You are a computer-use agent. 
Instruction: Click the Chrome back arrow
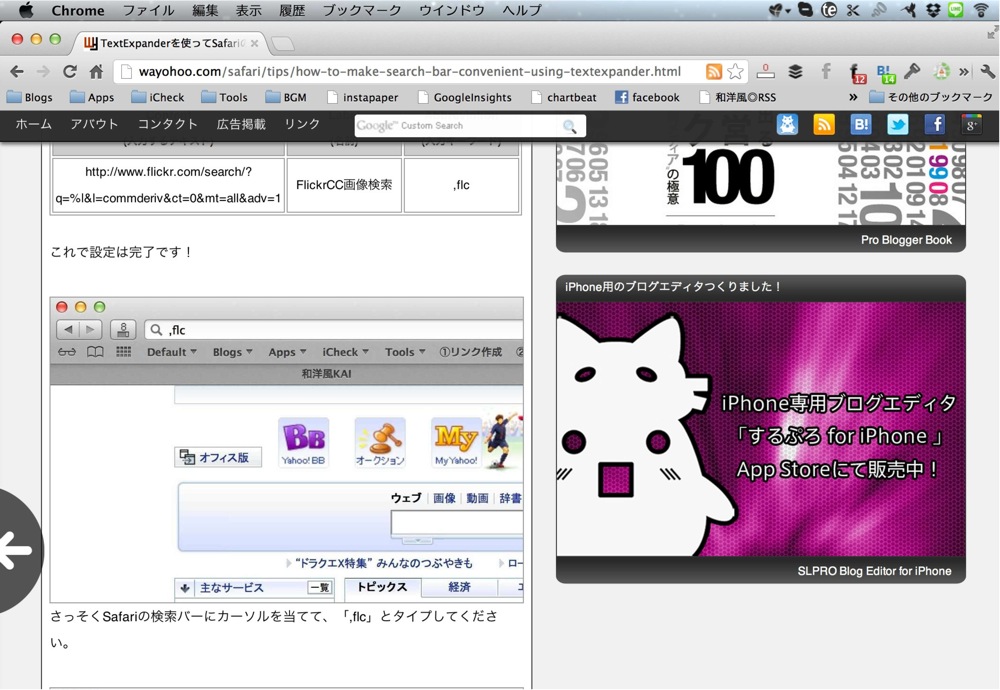pyautogui.click(x=17, y=71)
